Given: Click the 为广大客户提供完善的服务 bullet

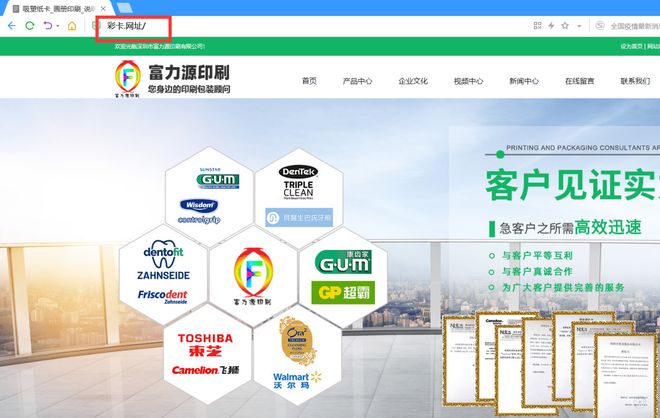Looking at the screenshot, I should [x=563, y=287].
